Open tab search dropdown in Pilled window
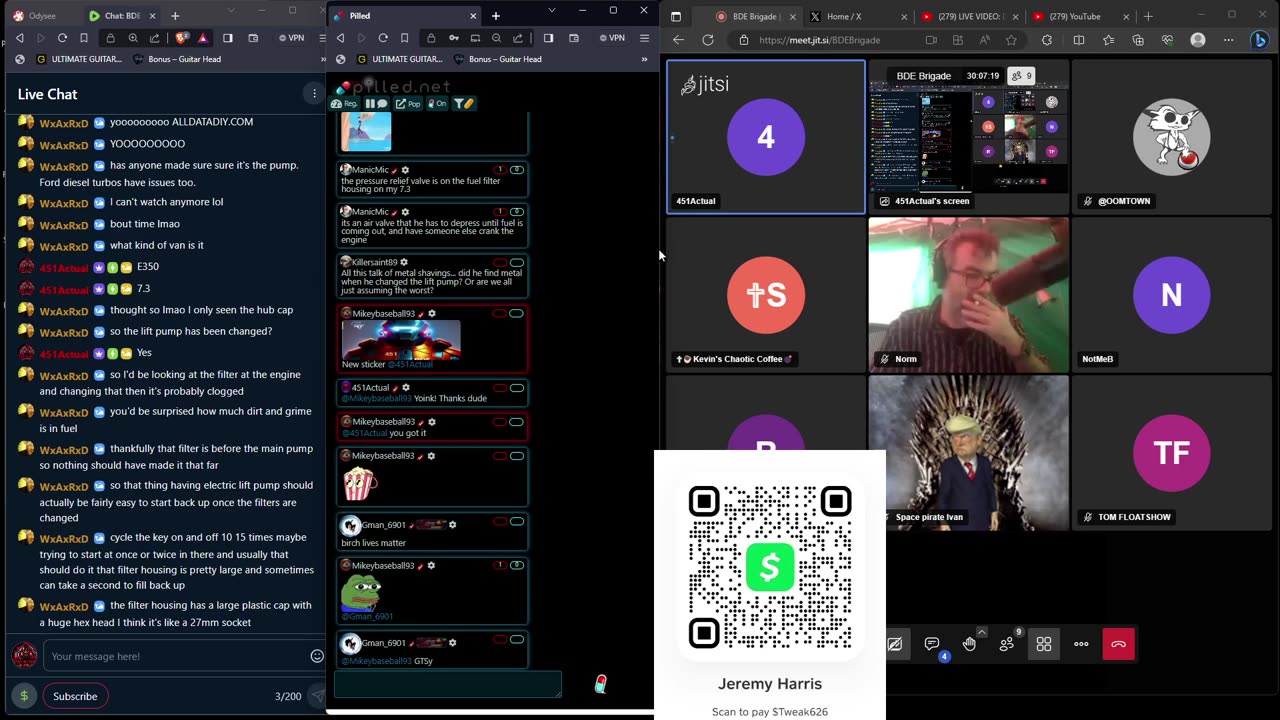 click(551, 10)
